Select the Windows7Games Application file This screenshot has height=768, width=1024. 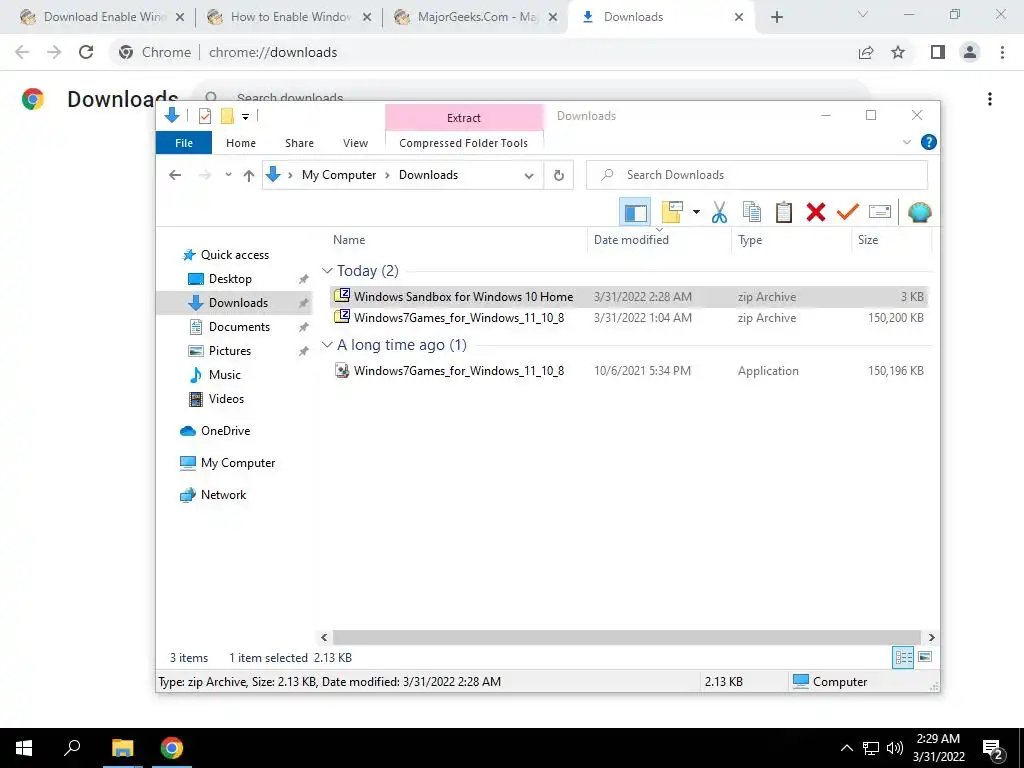coord(628,370)
